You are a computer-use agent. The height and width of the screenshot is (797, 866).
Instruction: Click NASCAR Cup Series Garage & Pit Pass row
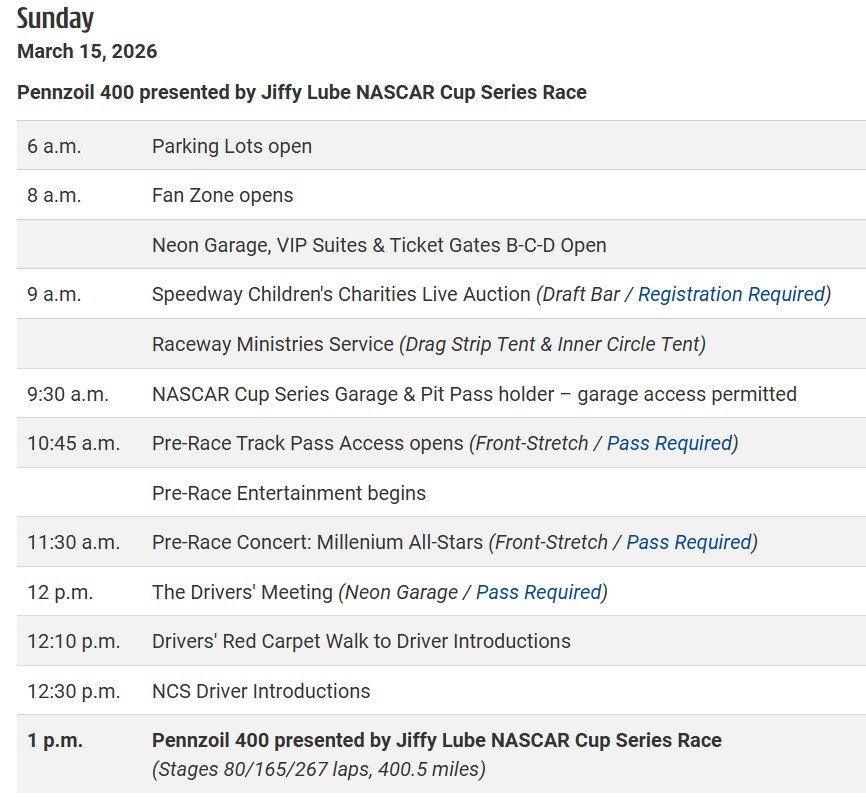[474, 394]
